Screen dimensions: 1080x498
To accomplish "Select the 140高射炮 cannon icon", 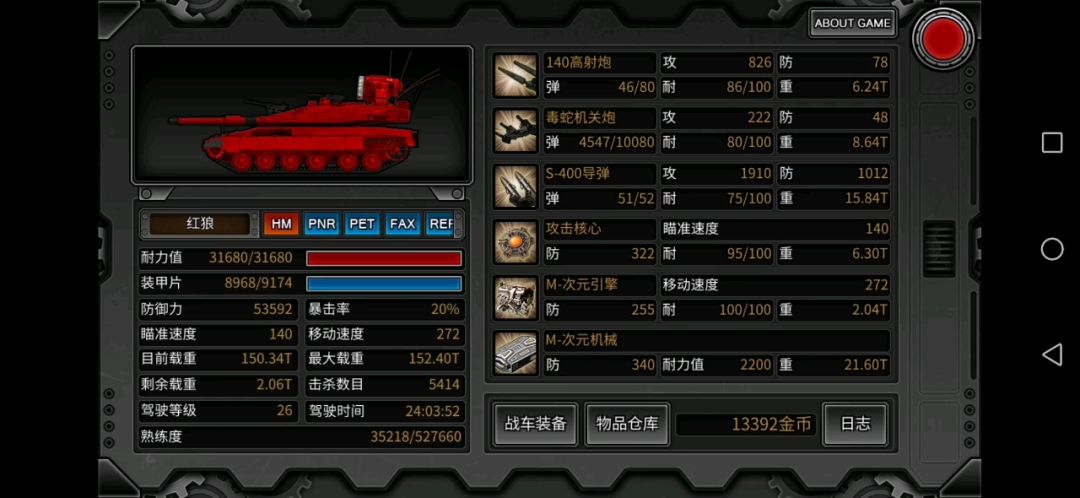I will 515,75.
